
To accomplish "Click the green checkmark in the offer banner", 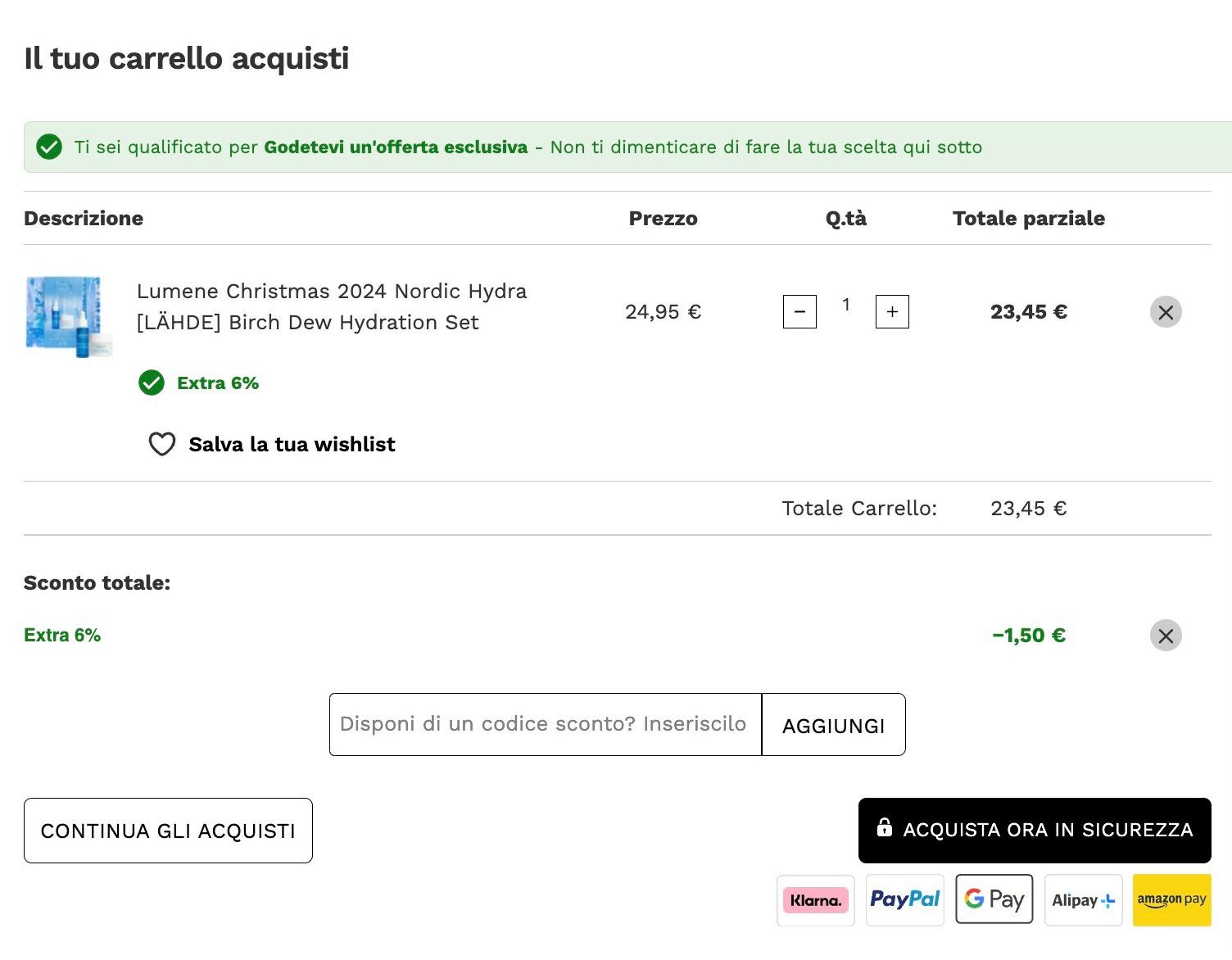I will pos(49,147).
